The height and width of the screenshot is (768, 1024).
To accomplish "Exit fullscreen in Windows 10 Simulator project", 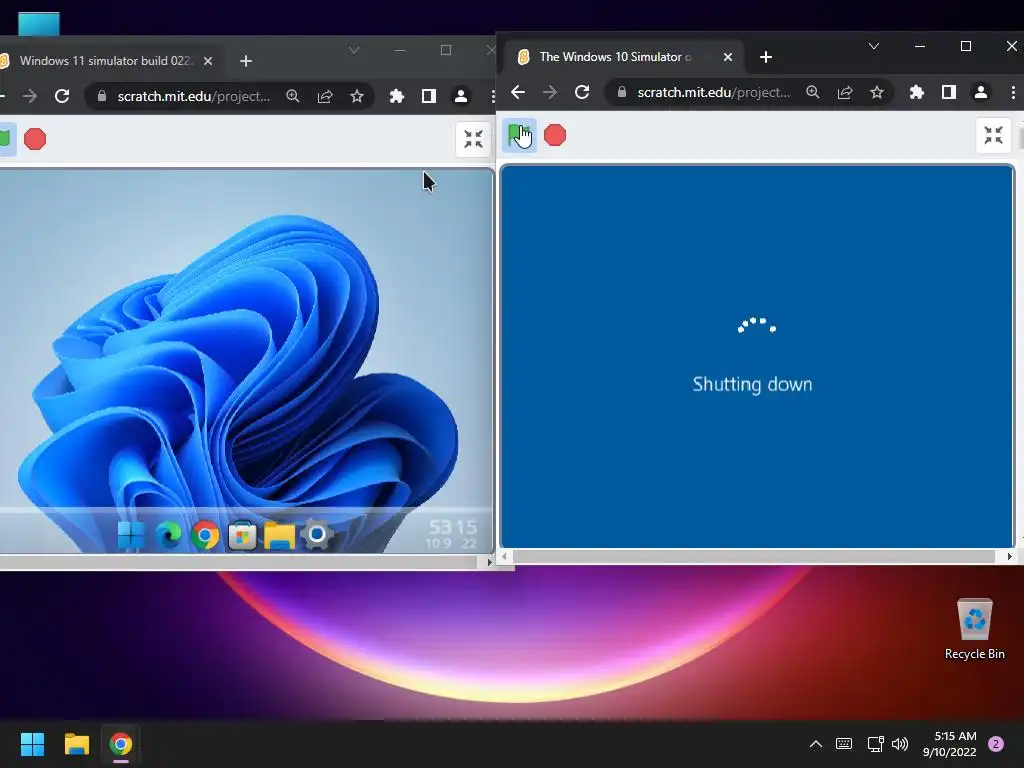I will pos(993,135).
